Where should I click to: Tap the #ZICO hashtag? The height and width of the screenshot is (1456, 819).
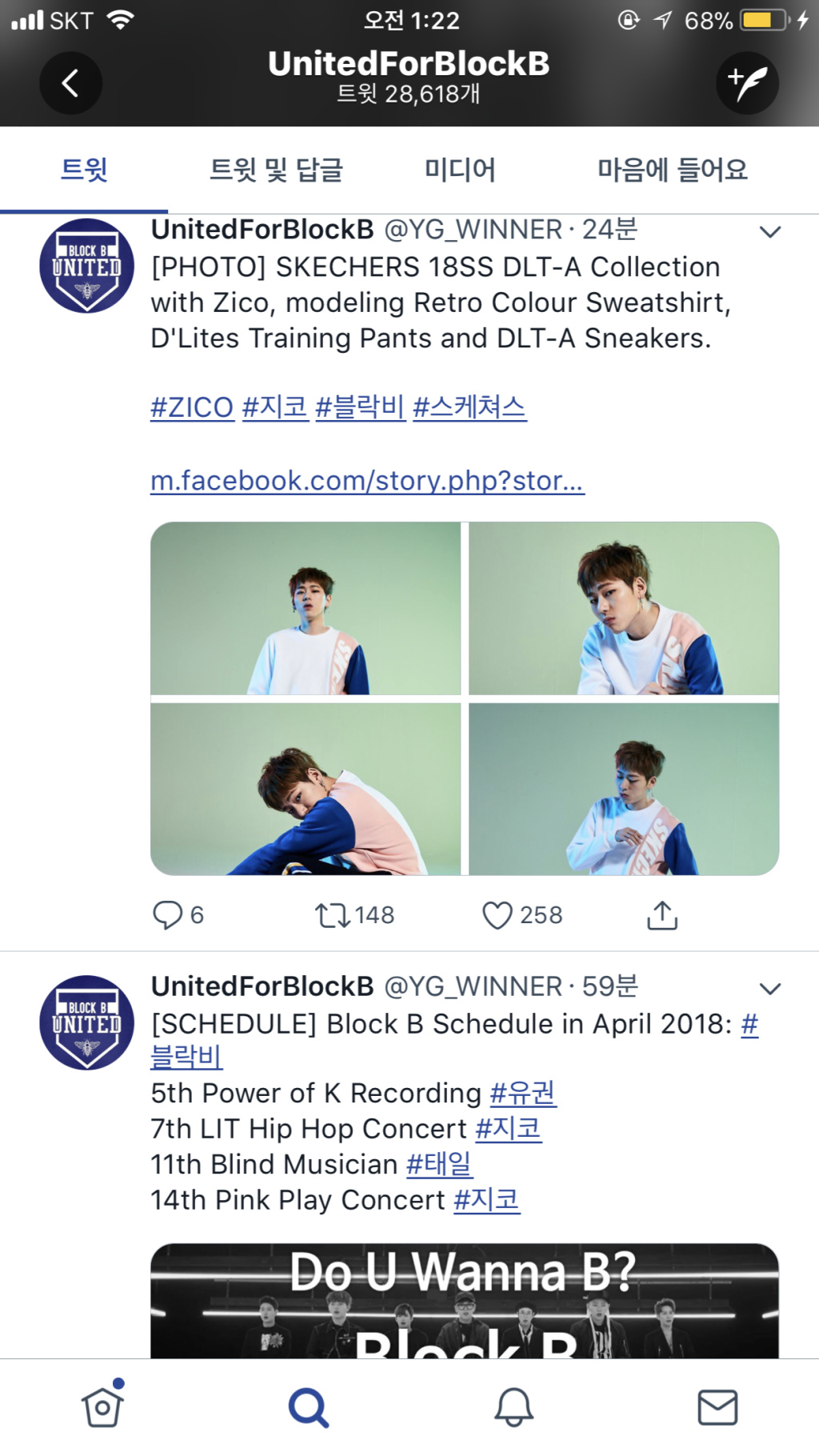click(192, 407)
